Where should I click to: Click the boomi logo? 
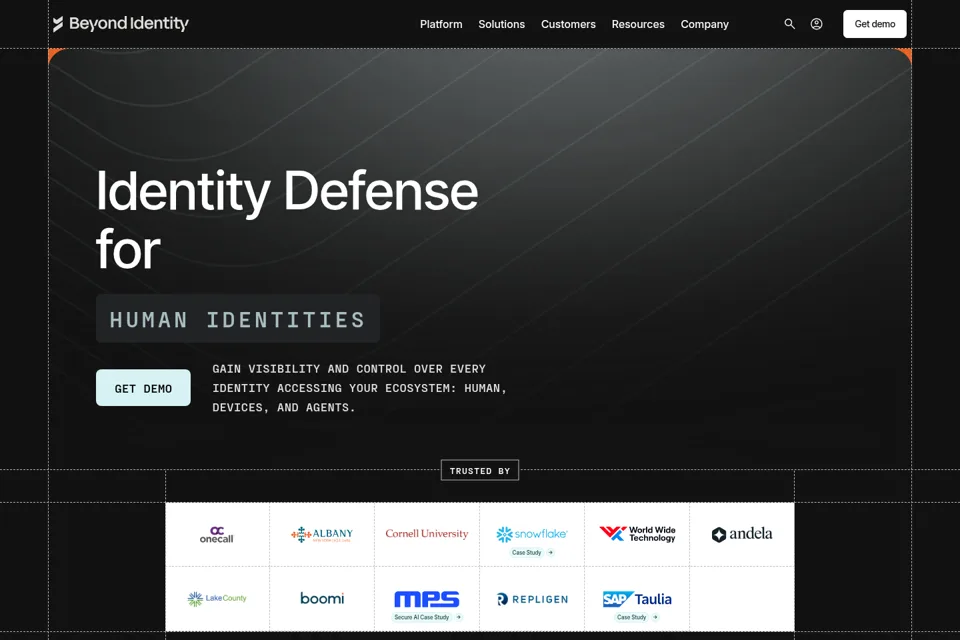point(322,598)
